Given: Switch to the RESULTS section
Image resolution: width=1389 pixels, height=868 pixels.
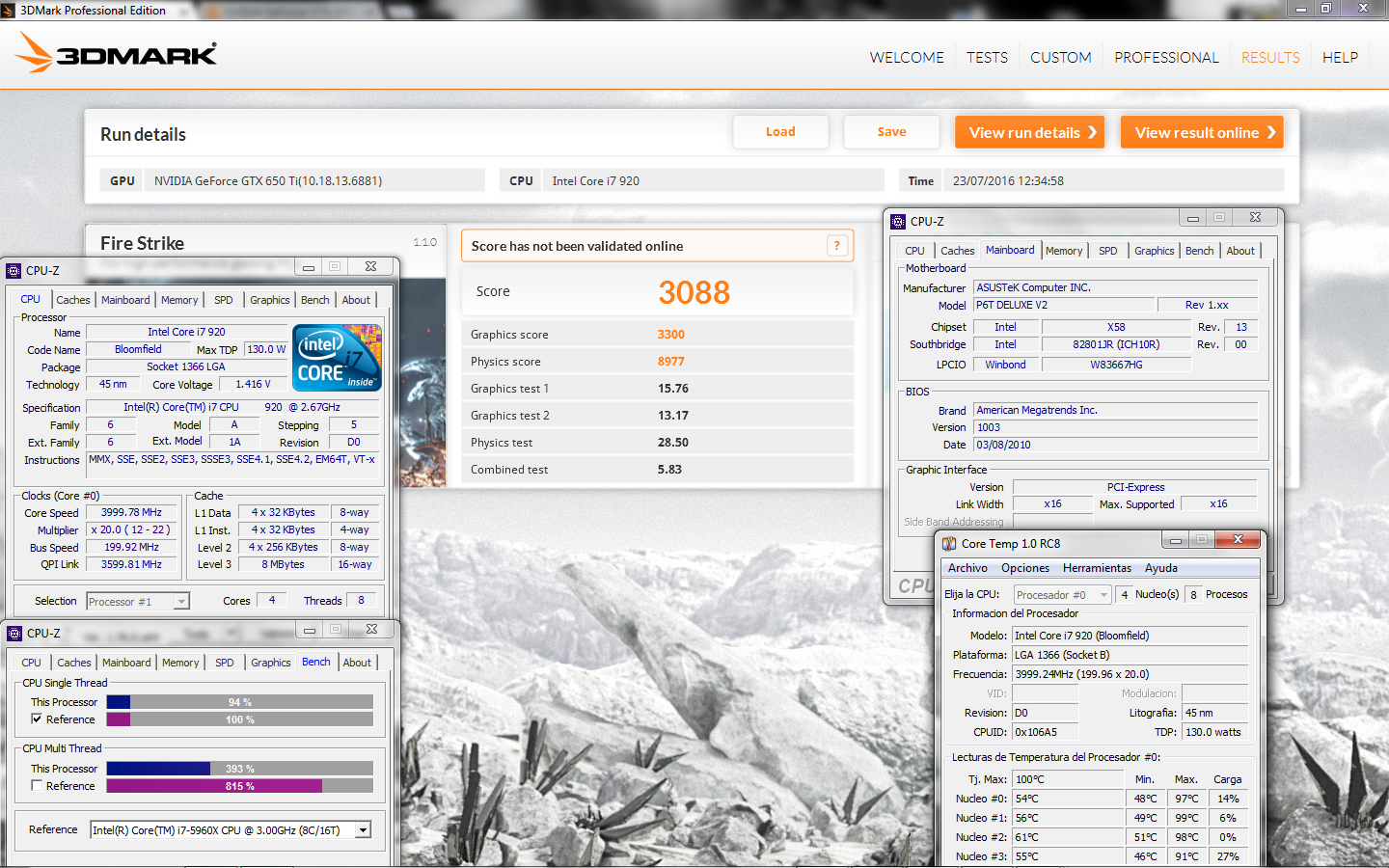Looking at the screenshot, I should (x=1270, y=58).
